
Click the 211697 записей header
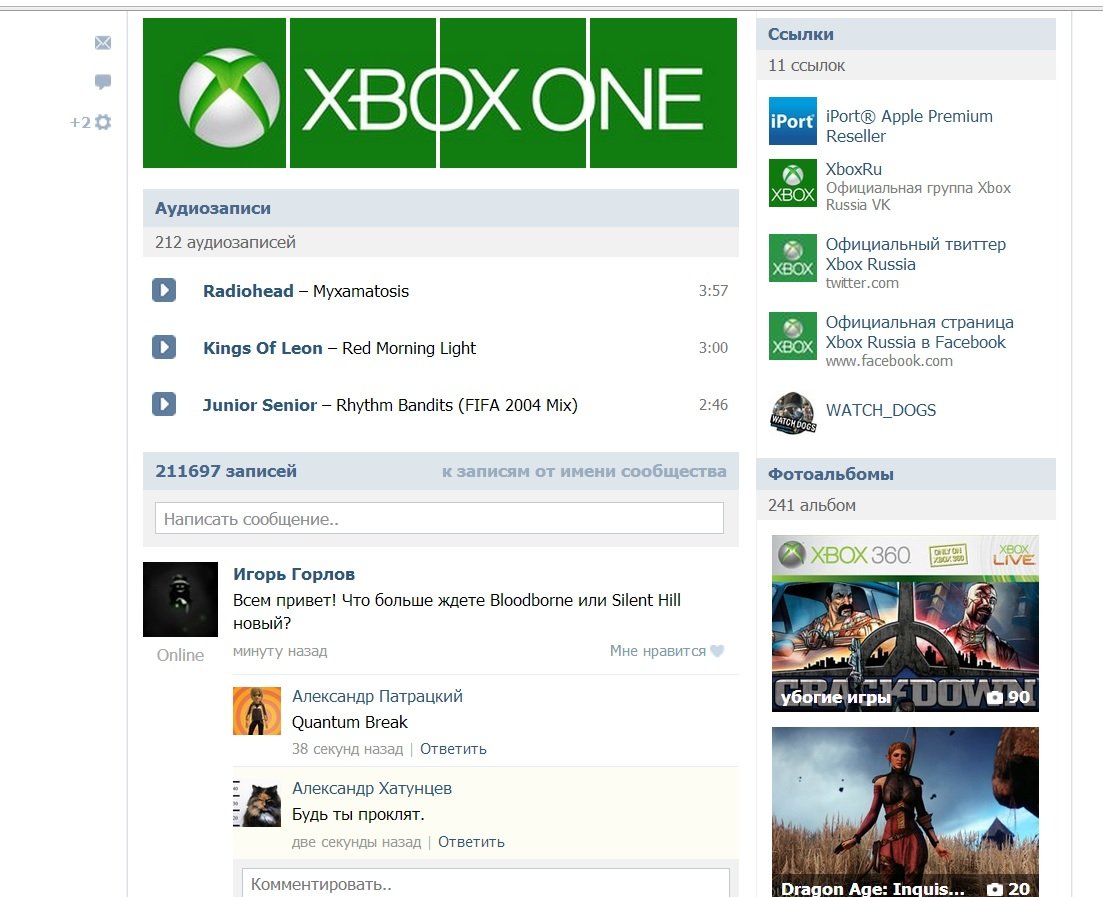[226, 471]
